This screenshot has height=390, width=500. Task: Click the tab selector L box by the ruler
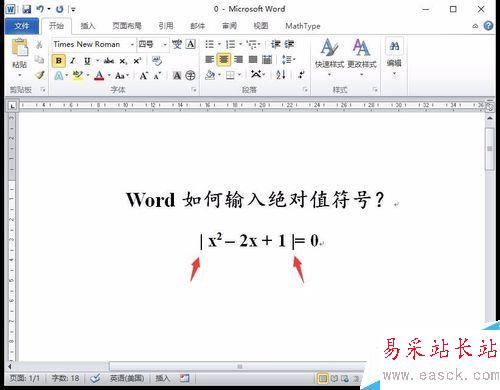coord(12,106)
